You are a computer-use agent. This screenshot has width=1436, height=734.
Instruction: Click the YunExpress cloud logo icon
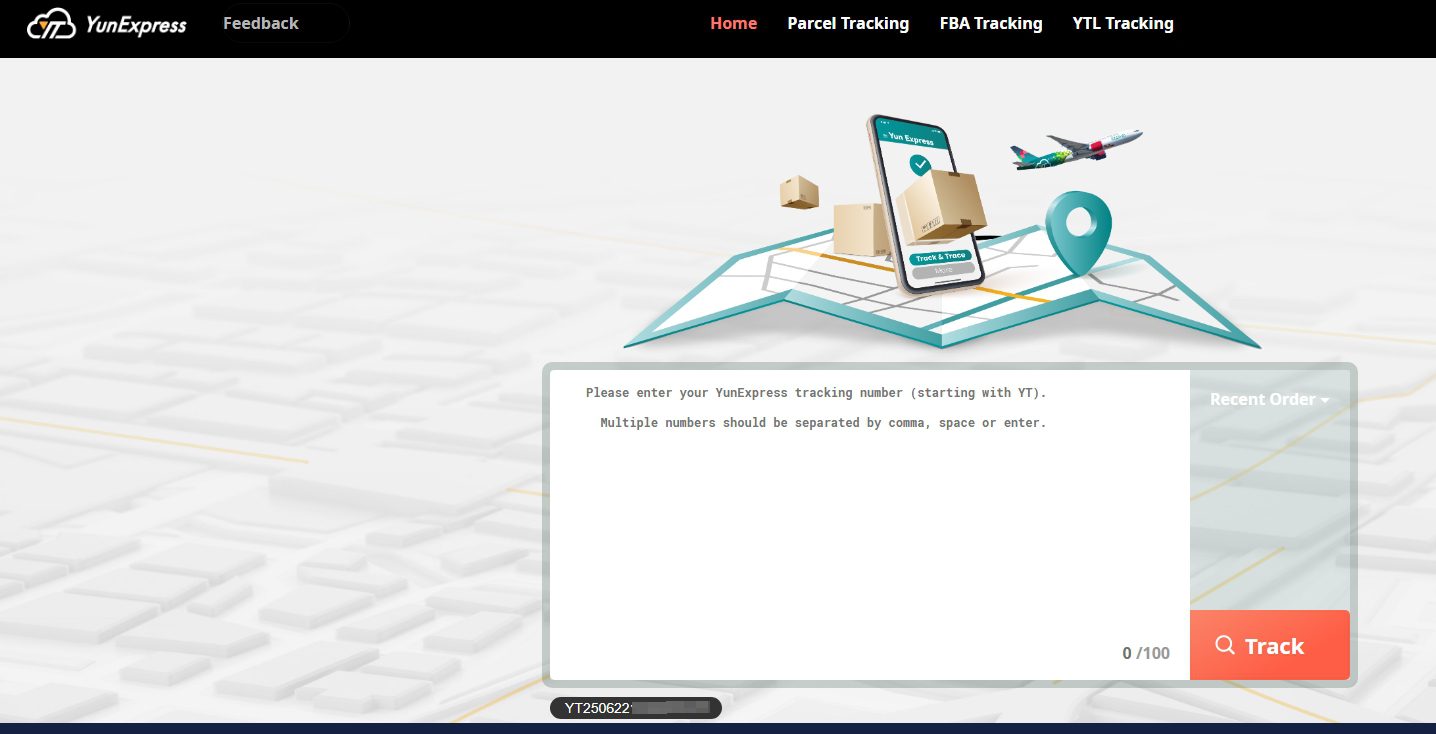click(x=52, y=24)
